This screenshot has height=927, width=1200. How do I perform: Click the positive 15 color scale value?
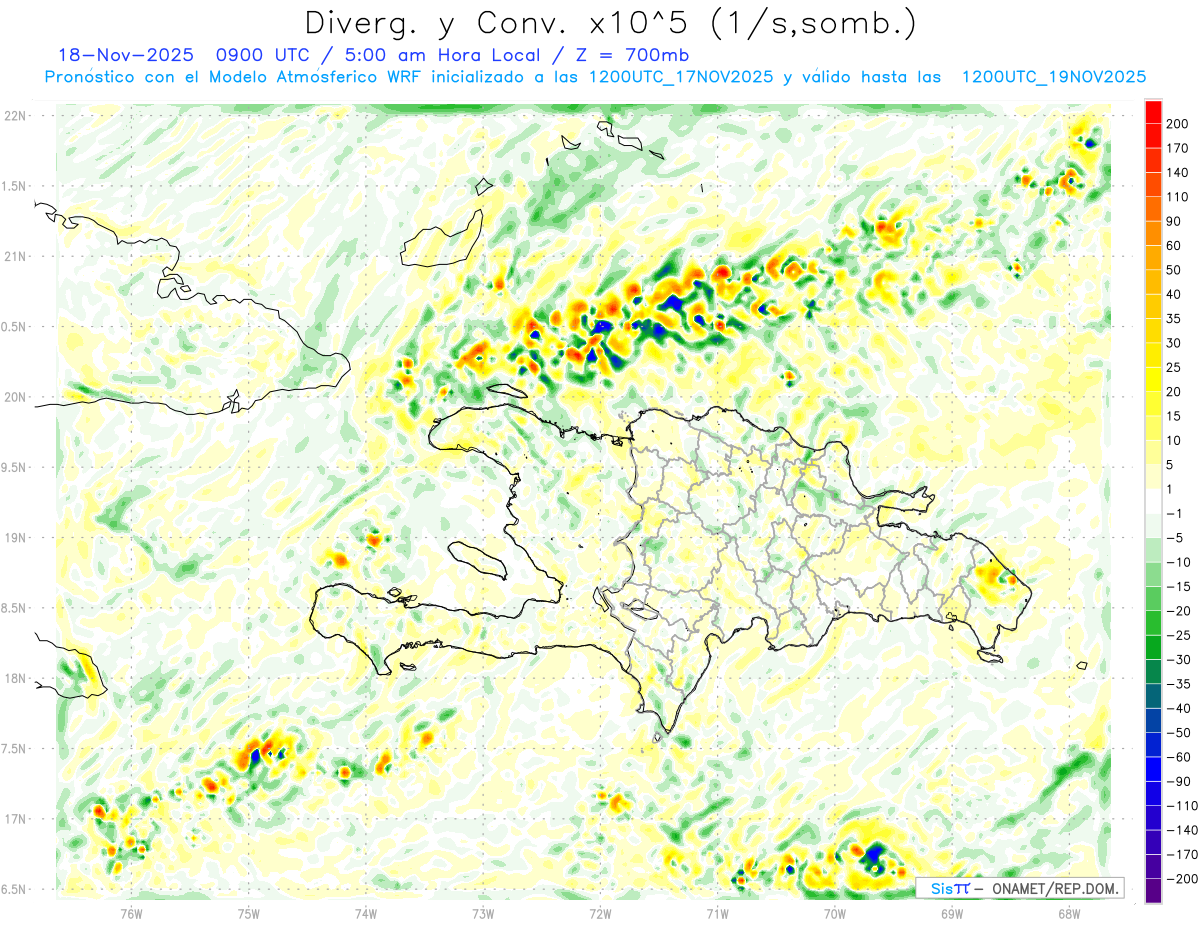1175,416
